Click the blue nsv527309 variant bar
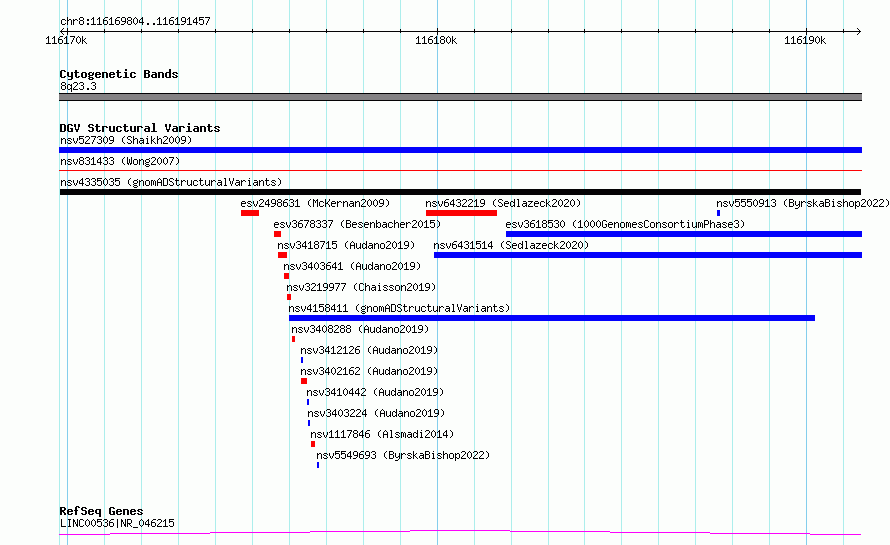The height and width of the screenshot is (545, 890). [x=460, y=150]
